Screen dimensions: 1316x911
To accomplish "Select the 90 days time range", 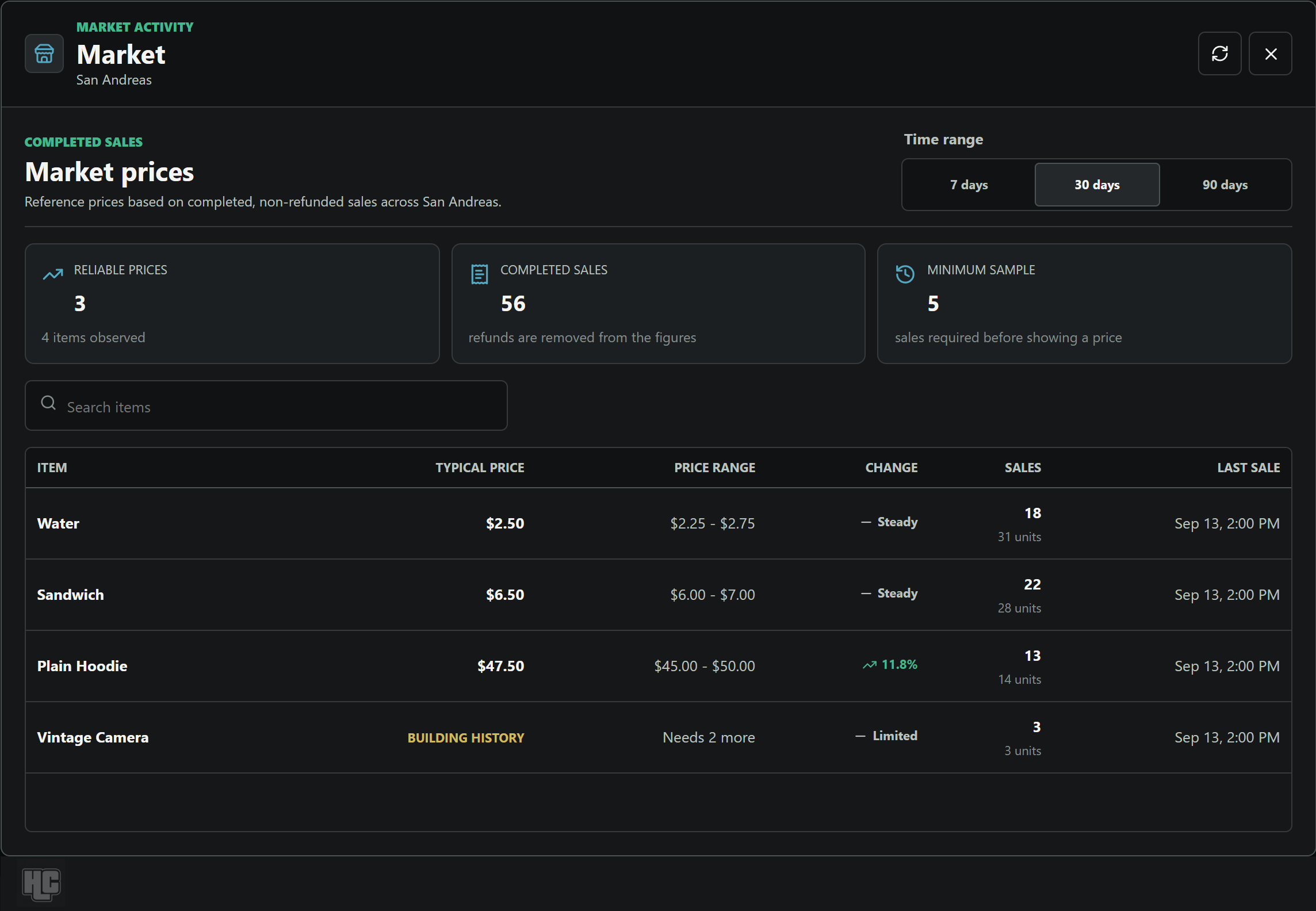I will (x=1225, y=185).
